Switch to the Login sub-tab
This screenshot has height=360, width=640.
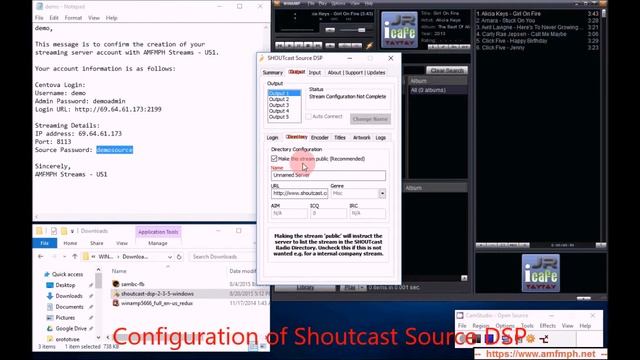coord(273,138)
